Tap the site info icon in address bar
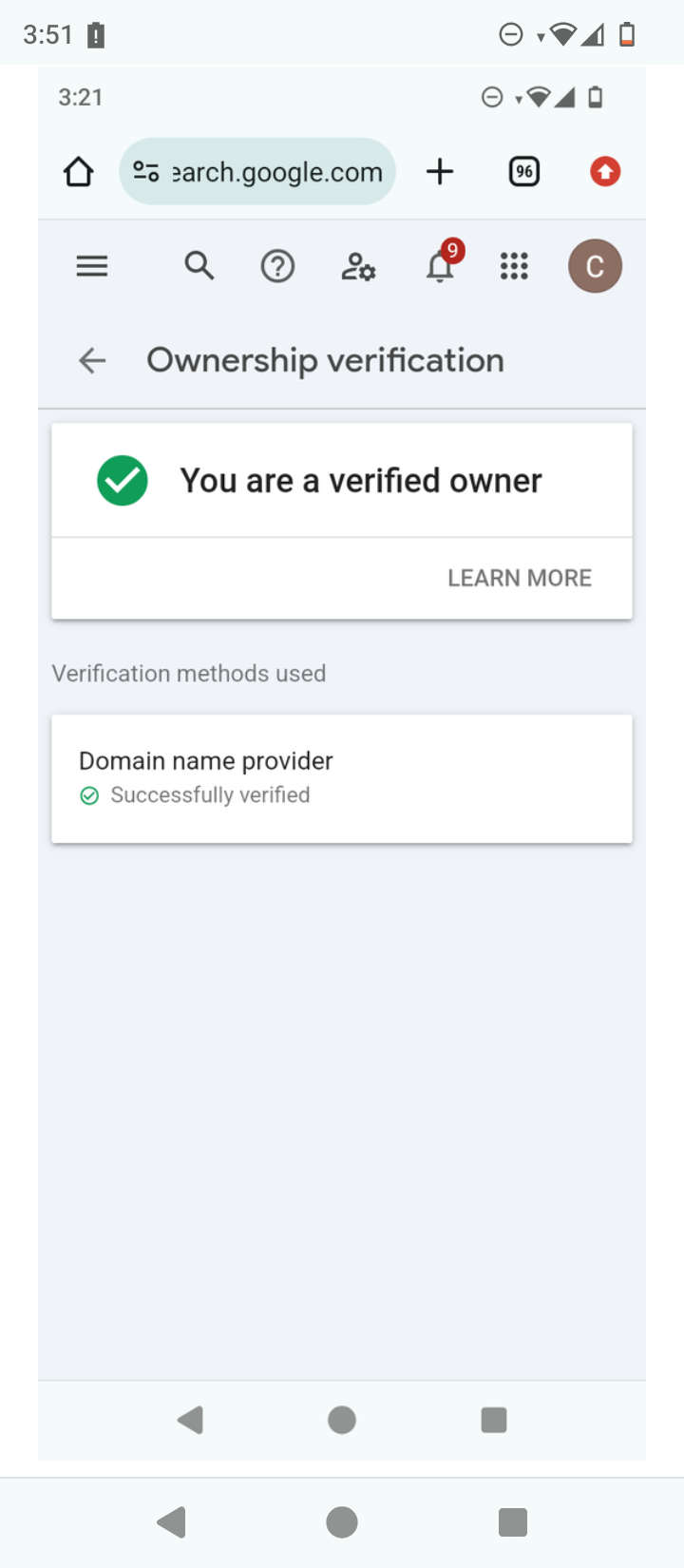The height and width of the screenshot is (1568, 684). tap(145, 172)
